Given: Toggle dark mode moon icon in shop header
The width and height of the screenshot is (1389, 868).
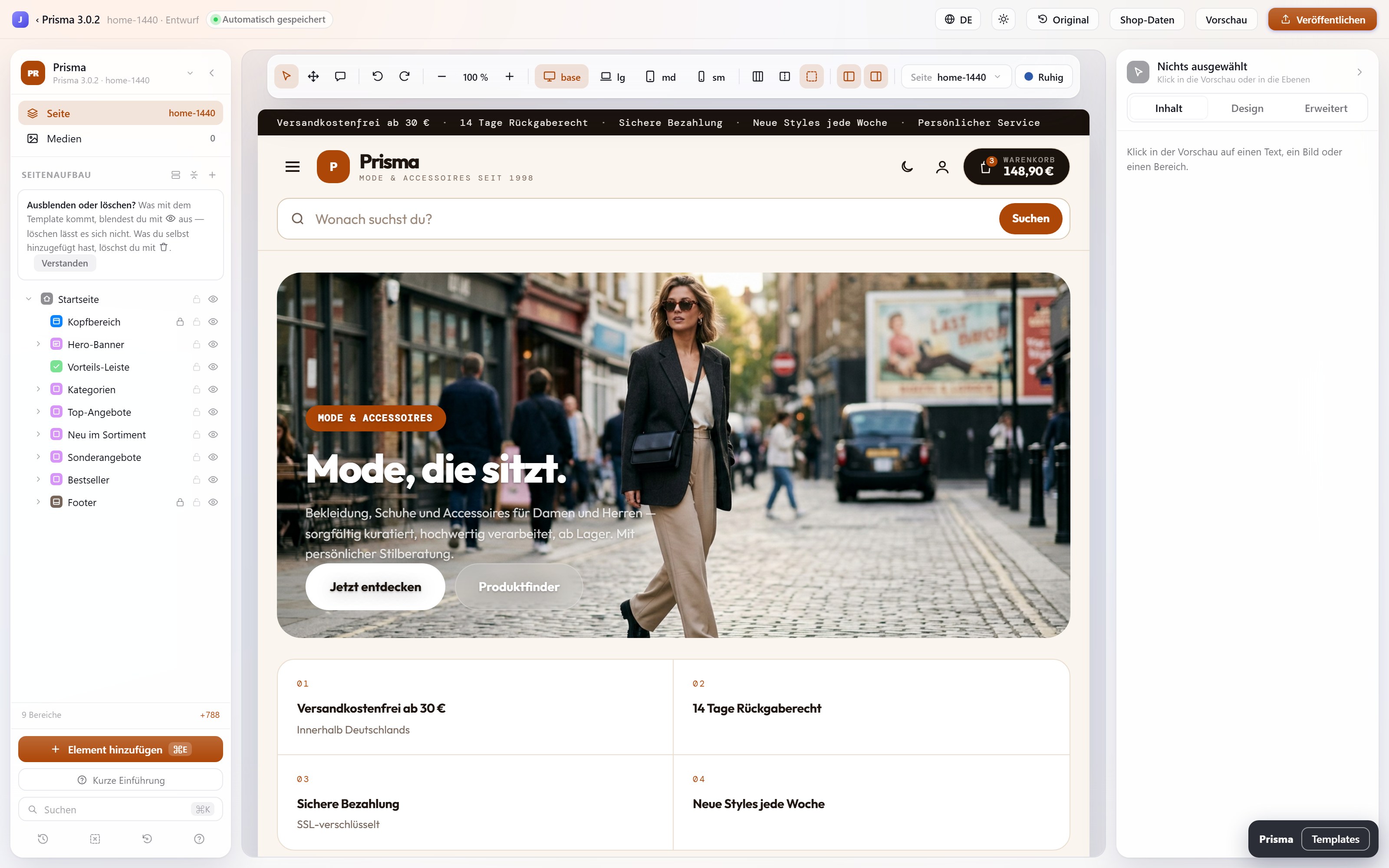Looking at the screenshot, I should coord(907,167).
